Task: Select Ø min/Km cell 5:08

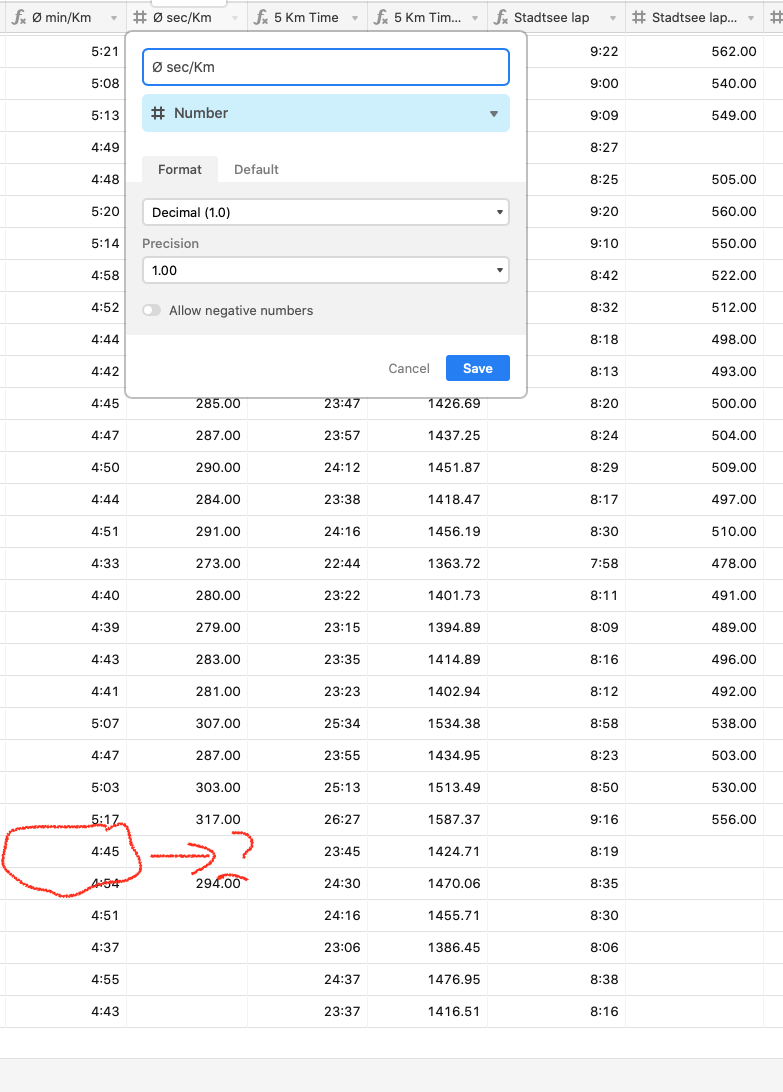Action: pyautogui.click(x=65, y=83)
